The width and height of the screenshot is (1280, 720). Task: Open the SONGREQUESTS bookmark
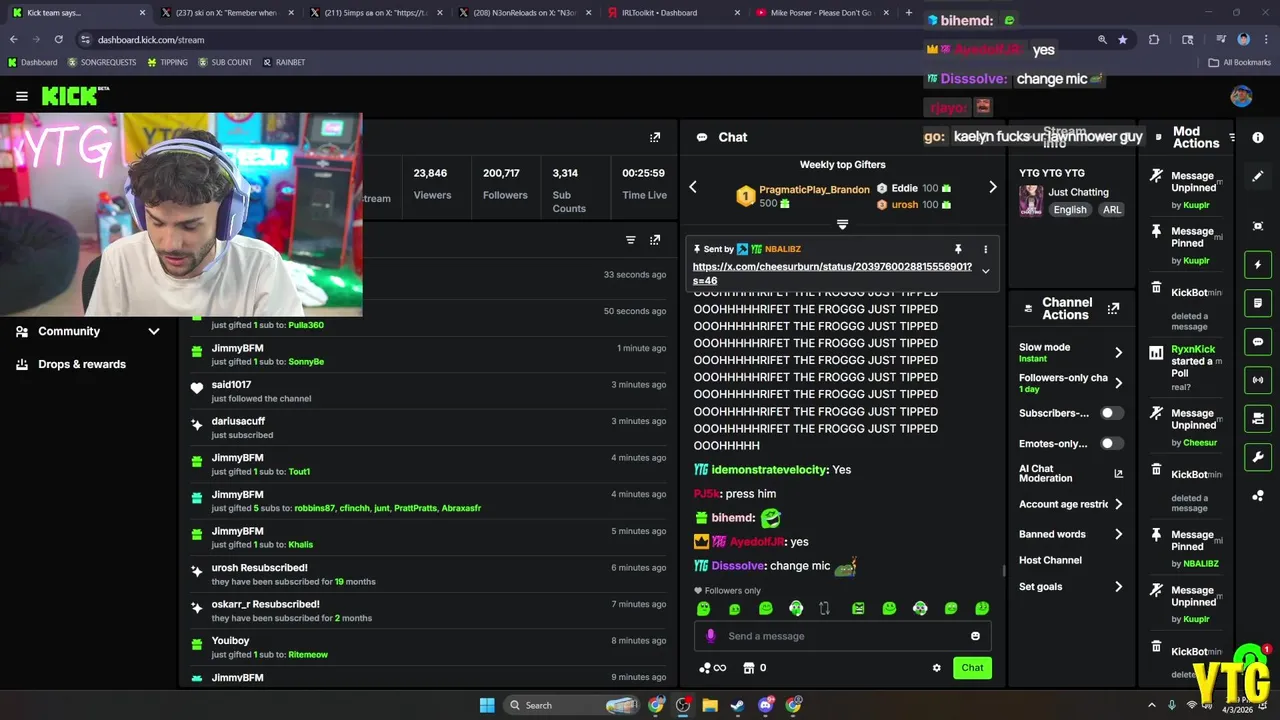[102, 62]
